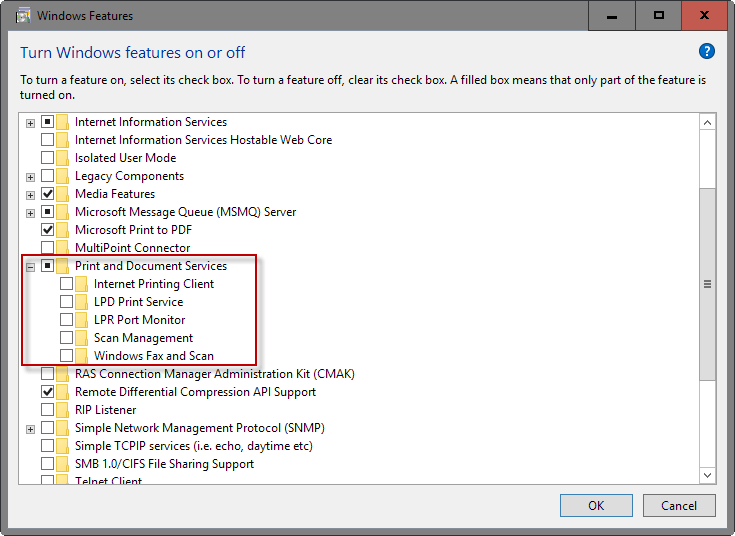This screenshot has height=536, width=735.
Task: Dismiss the dialog with Cancel
Action: point(679,506)
